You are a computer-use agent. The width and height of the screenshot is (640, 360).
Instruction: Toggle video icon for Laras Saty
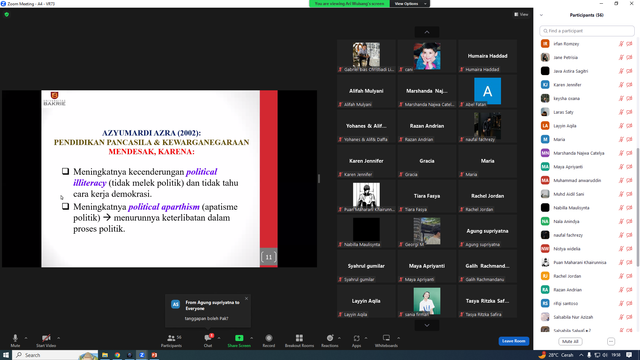coord(629,112)
